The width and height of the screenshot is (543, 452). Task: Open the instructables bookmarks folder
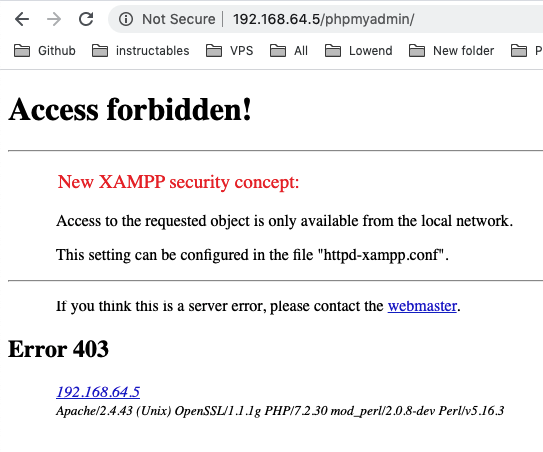click(x=141, y=51)
